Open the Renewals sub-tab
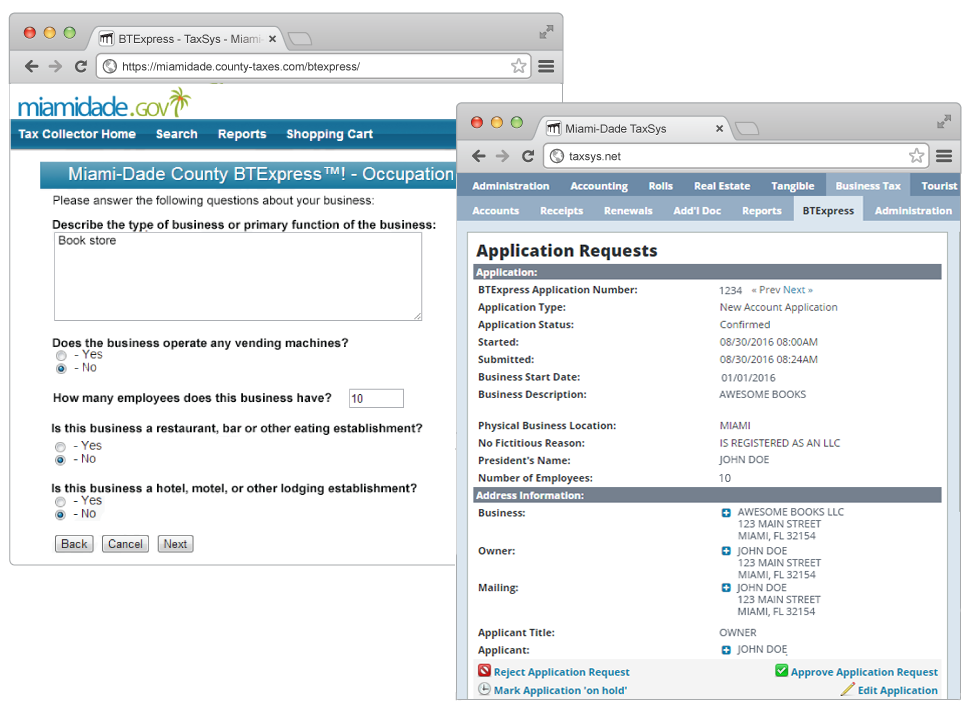The width and height of the screenshot is (975, 728). click(628, 211)
